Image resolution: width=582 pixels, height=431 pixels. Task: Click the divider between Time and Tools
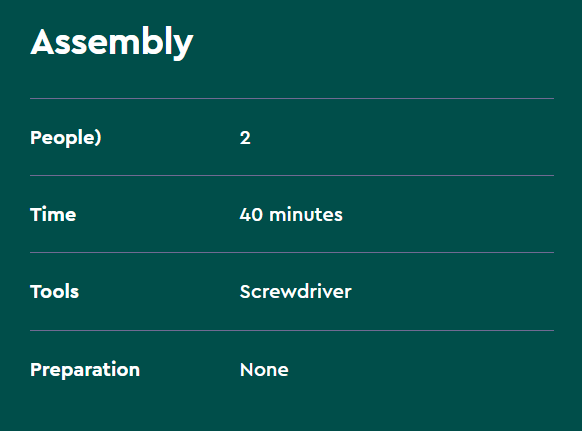[x=292, y=252]
